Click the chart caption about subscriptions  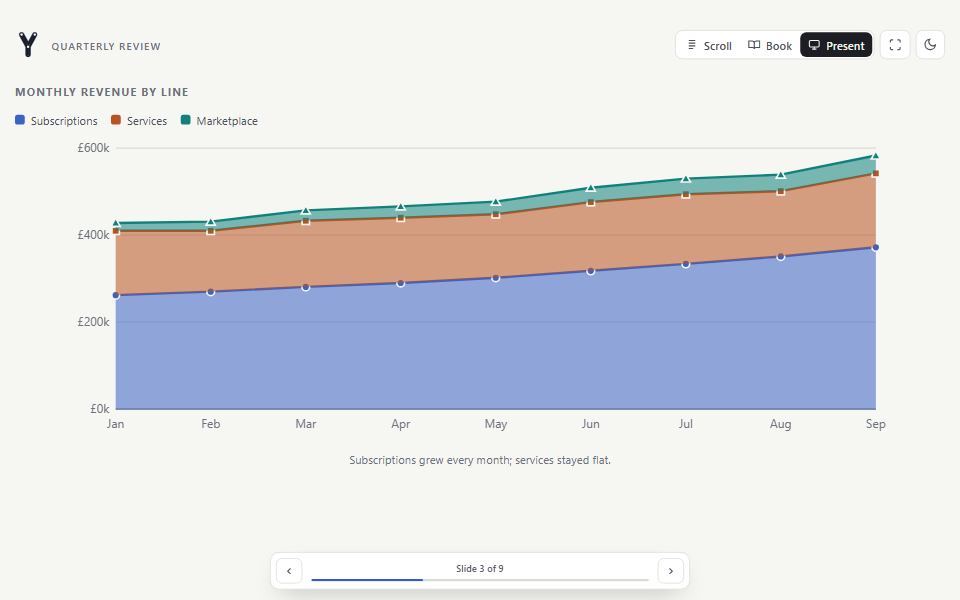pyautogui.click(x=480, y=460)
